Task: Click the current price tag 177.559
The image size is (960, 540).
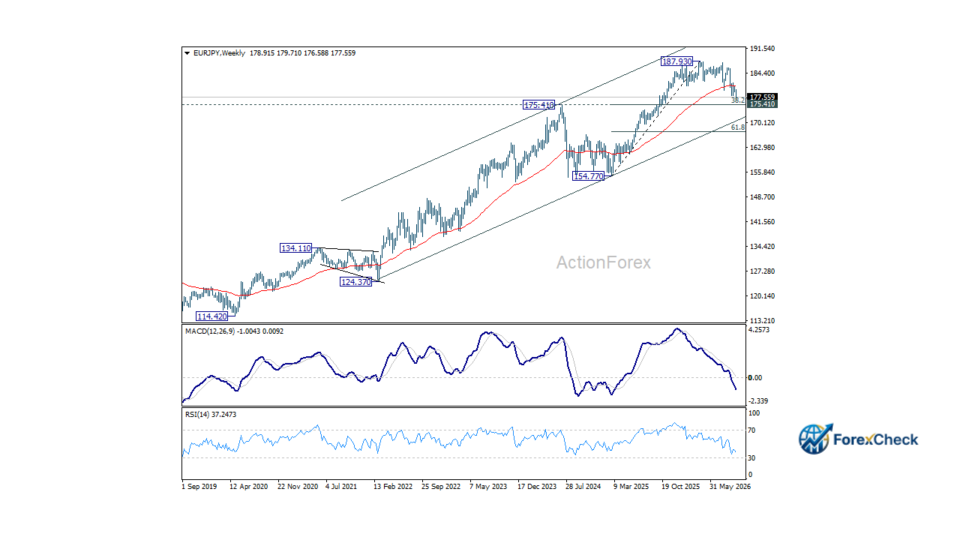Action: point(763,97)
